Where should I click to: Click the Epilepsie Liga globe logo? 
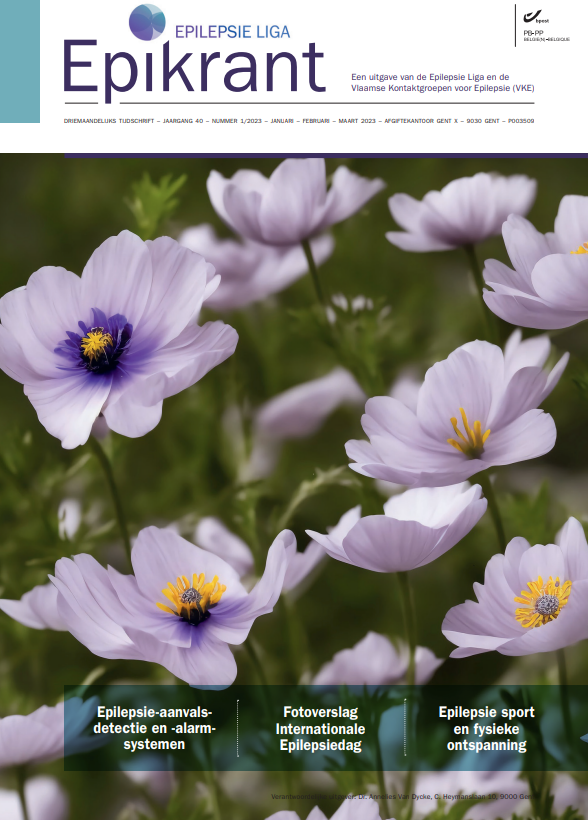click(x=147, y=22)
